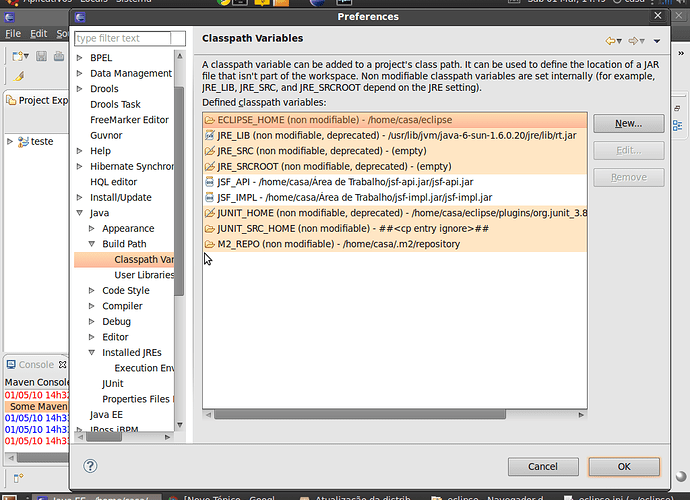Expand the BPEL tree node
Image resolution: width=690 pixels, height=500 pixels.
(x=80, y=58)
